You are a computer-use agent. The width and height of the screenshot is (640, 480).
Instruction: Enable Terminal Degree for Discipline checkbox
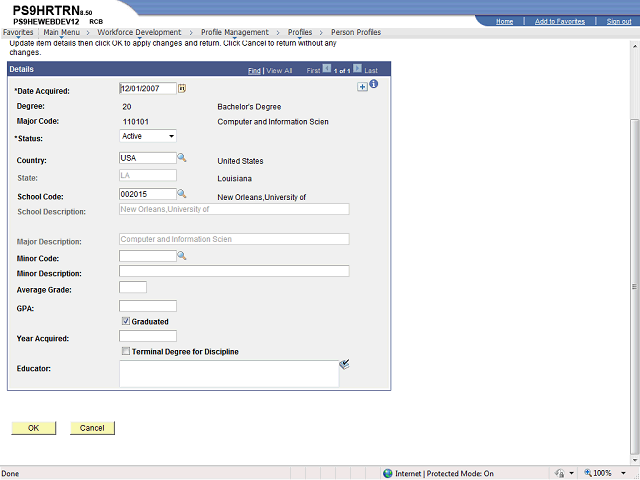126,351
